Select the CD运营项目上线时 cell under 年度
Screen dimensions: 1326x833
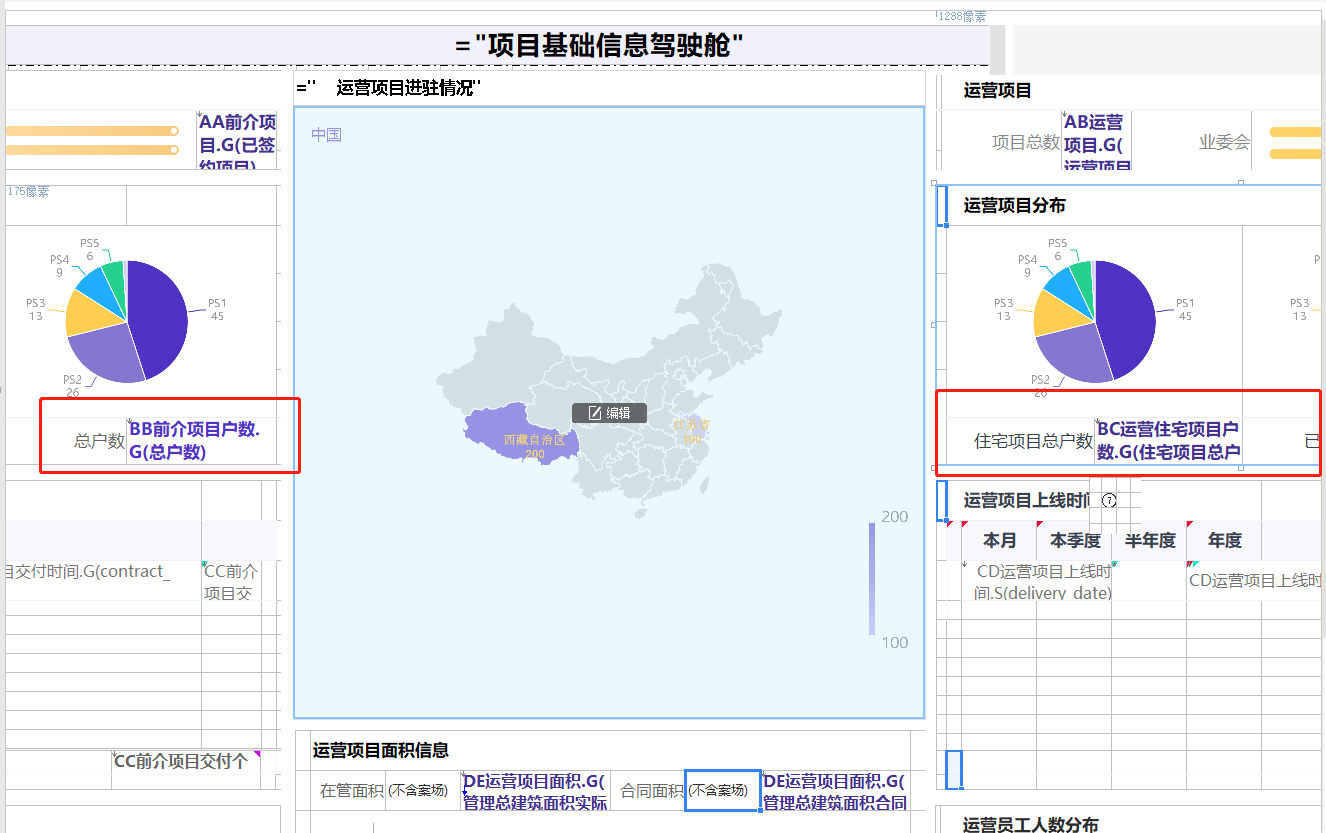[1254, 581]
